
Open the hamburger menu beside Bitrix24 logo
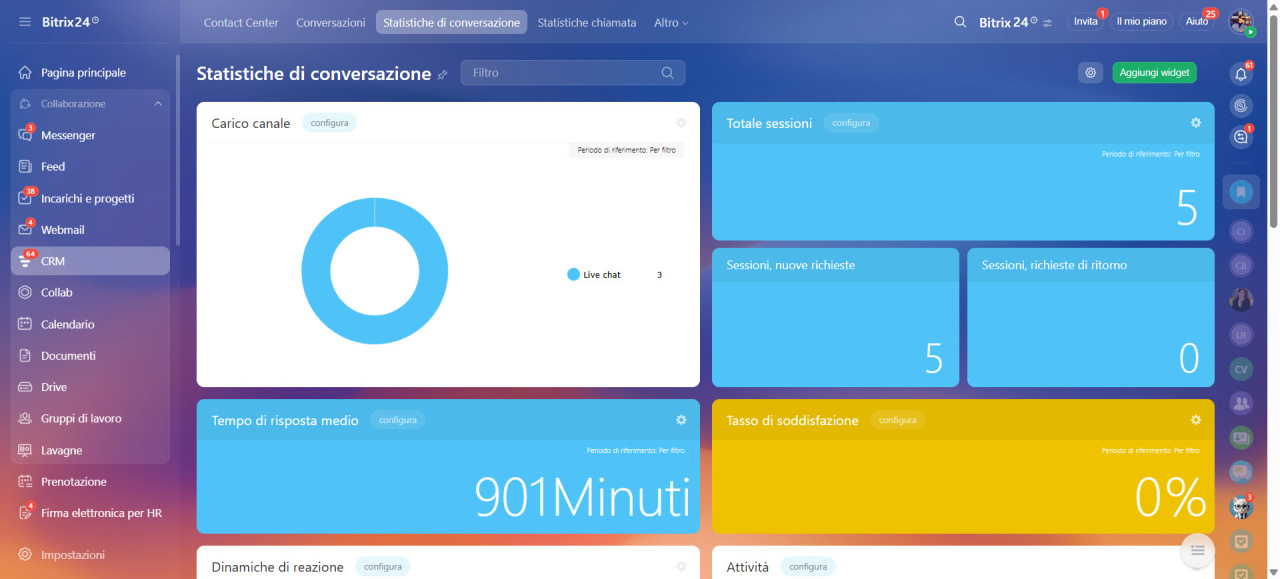point(24,22)
